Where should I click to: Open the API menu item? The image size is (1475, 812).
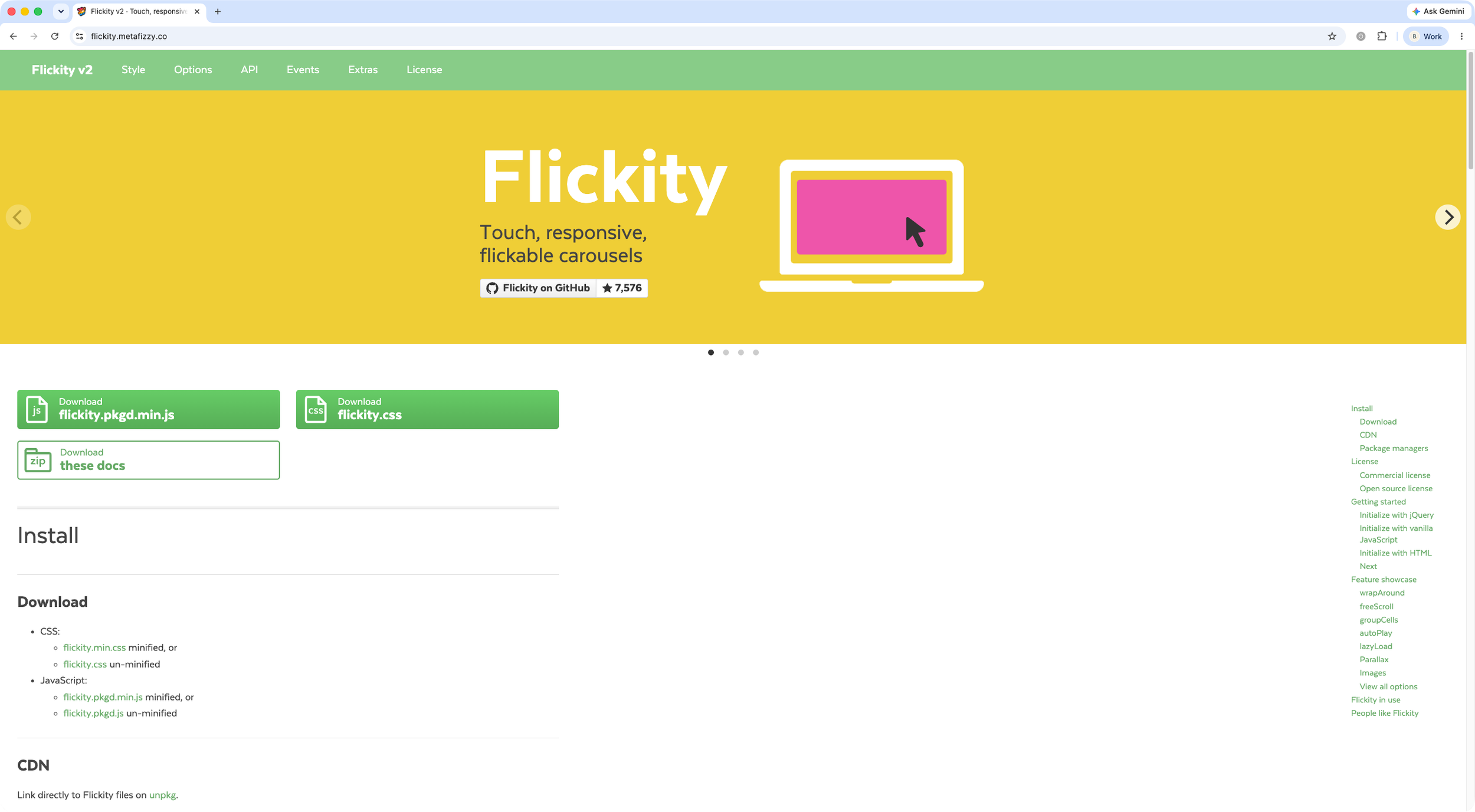(x=249, y=70)
